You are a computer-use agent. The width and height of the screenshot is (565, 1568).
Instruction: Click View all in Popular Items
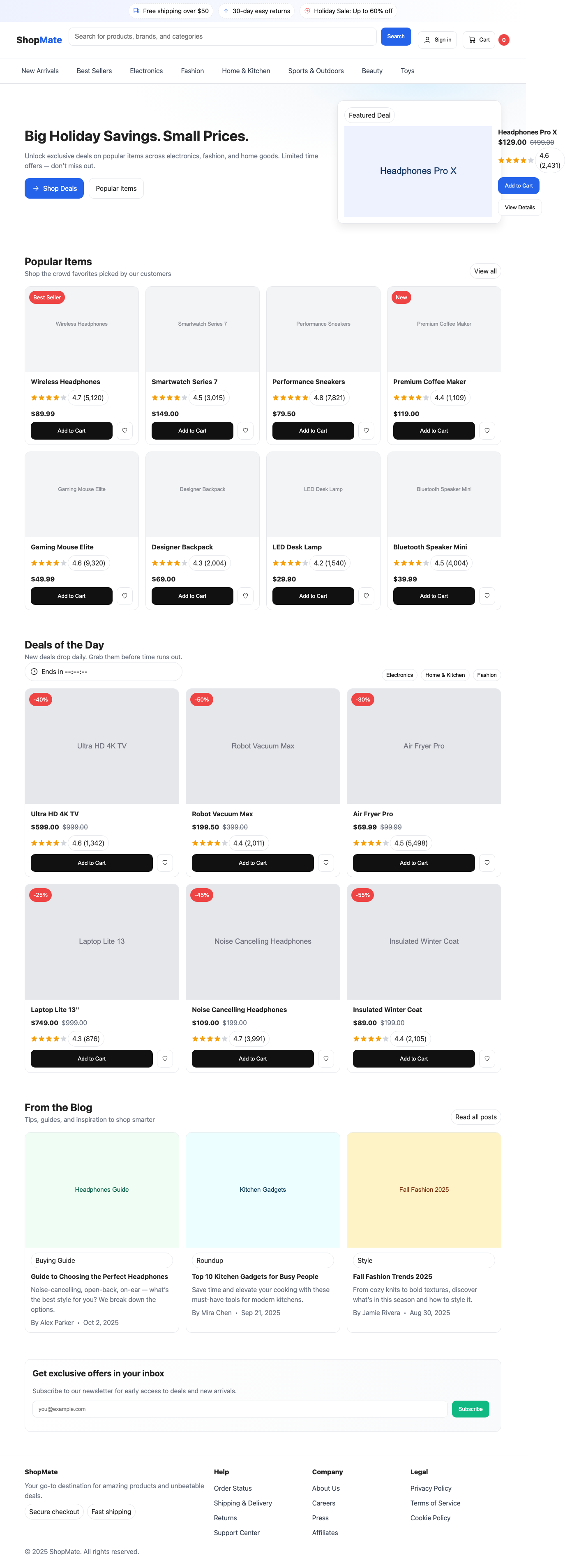pos(485,271)
